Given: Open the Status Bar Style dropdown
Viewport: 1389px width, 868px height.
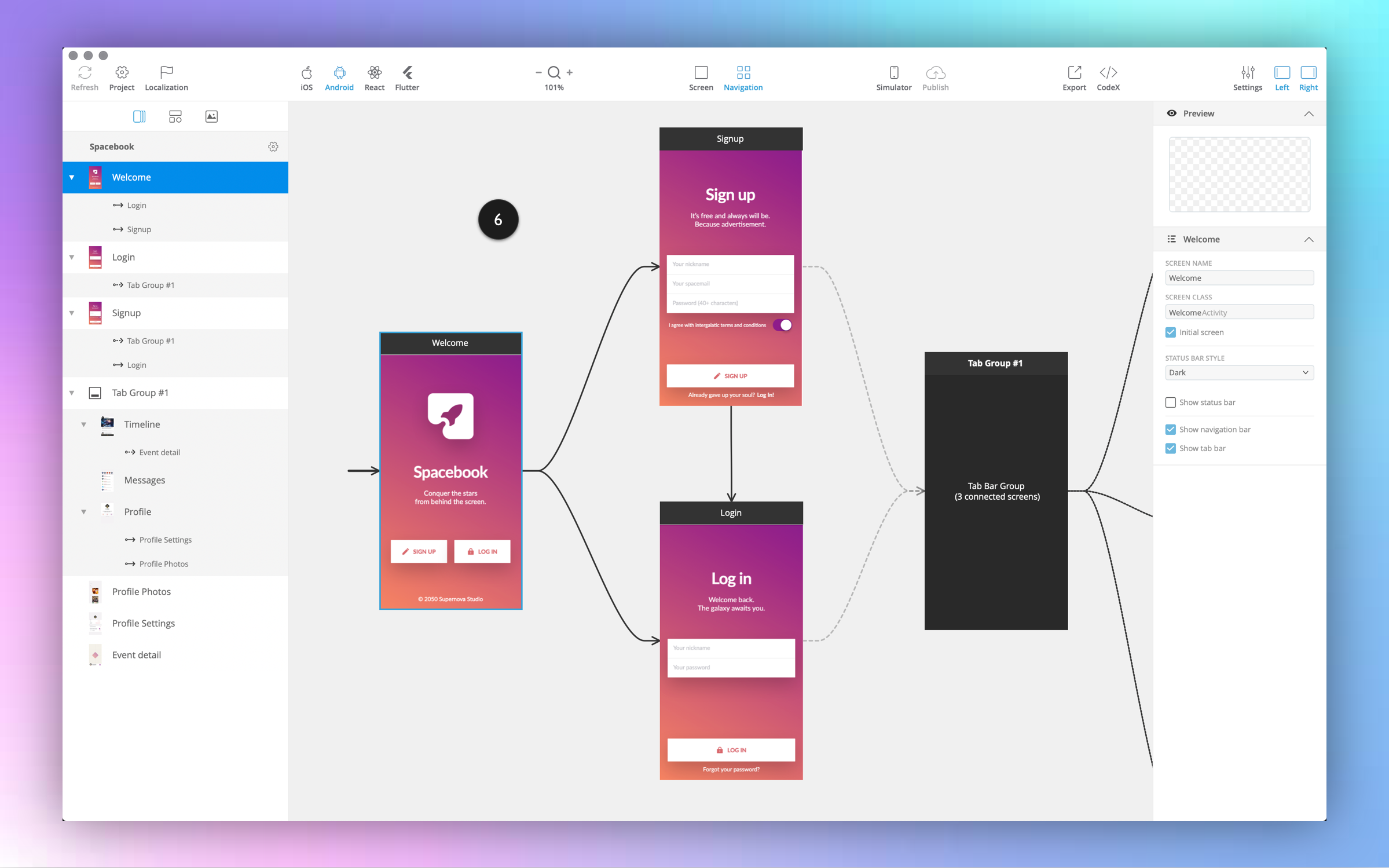Looking at the screenshot, I should (x=1239, y=373).
